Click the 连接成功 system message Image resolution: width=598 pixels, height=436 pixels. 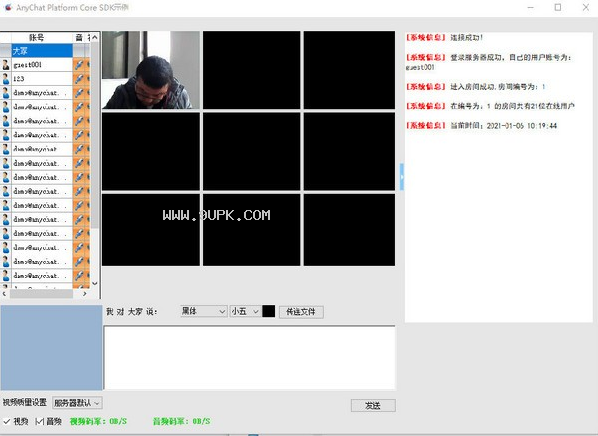(444, 37)
